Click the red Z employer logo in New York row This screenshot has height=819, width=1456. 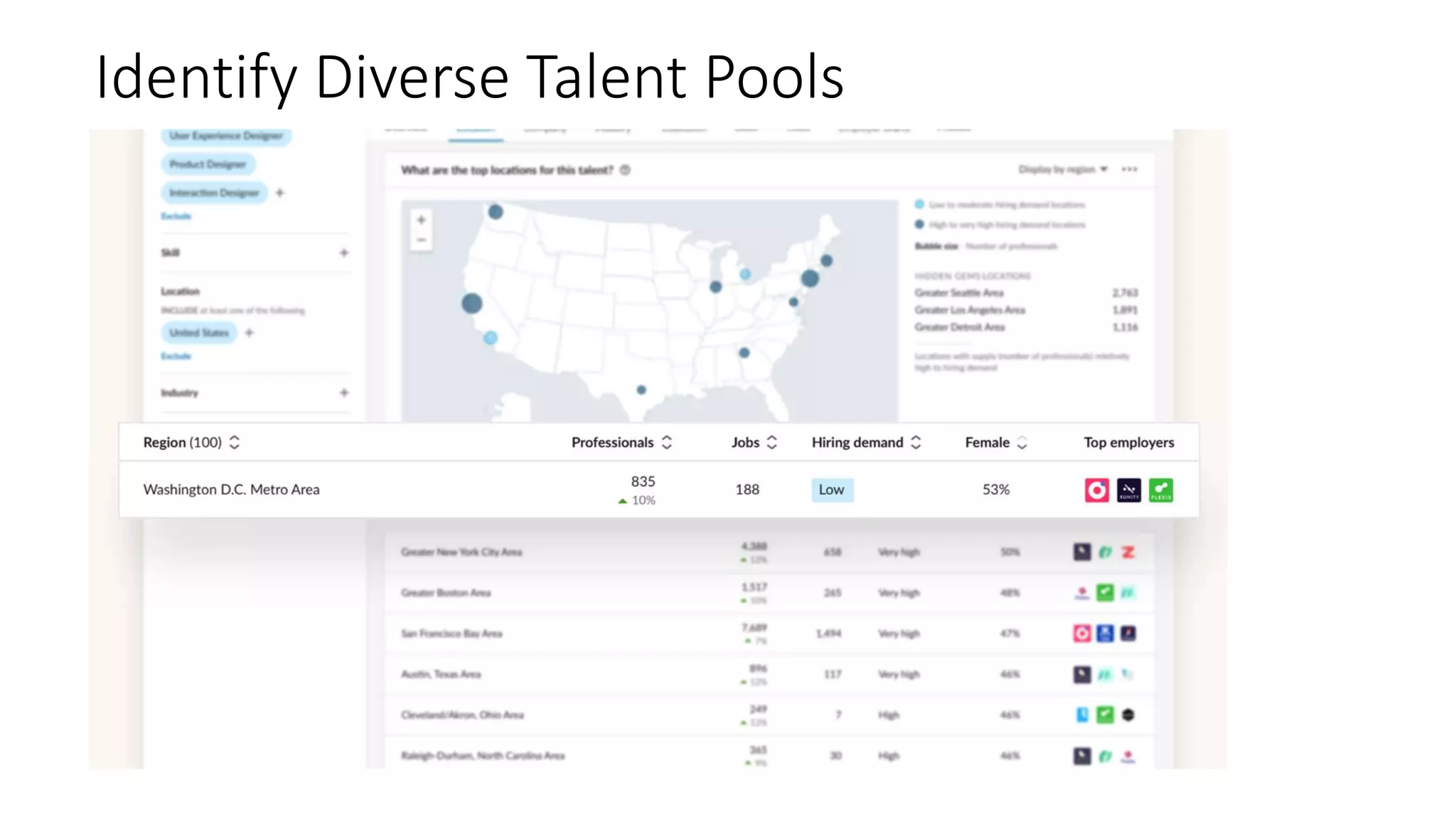[x=1128, y=552]
